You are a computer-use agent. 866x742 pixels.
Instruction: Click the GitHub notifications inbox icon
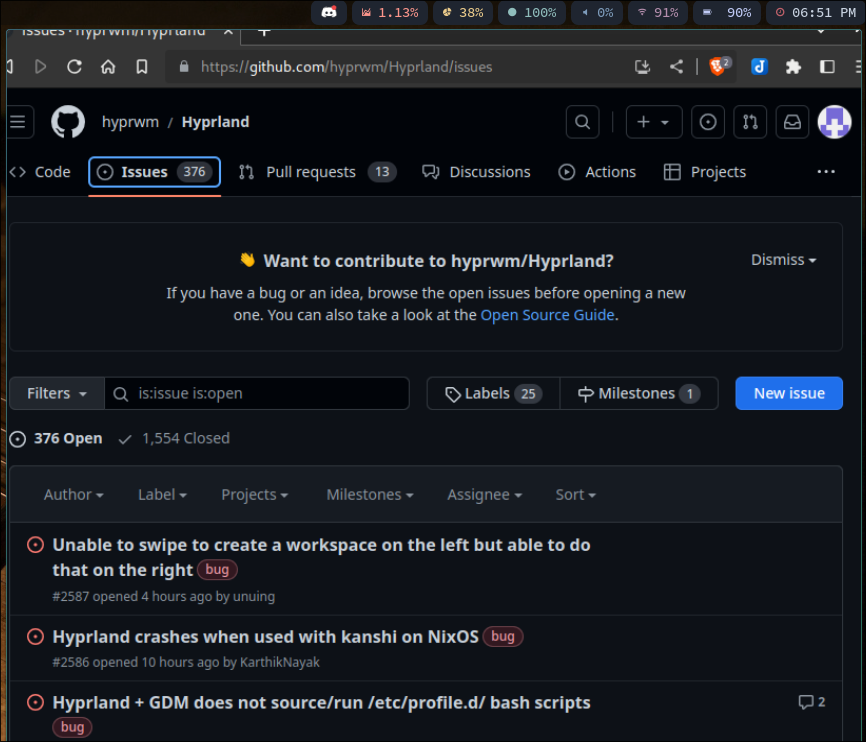pyautogui.click(x=792, y=122)
